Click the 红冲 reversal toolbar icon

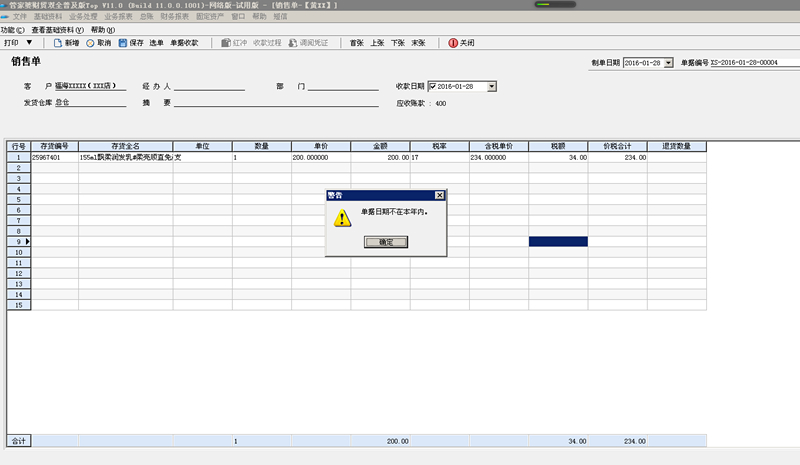click(227, 44)
